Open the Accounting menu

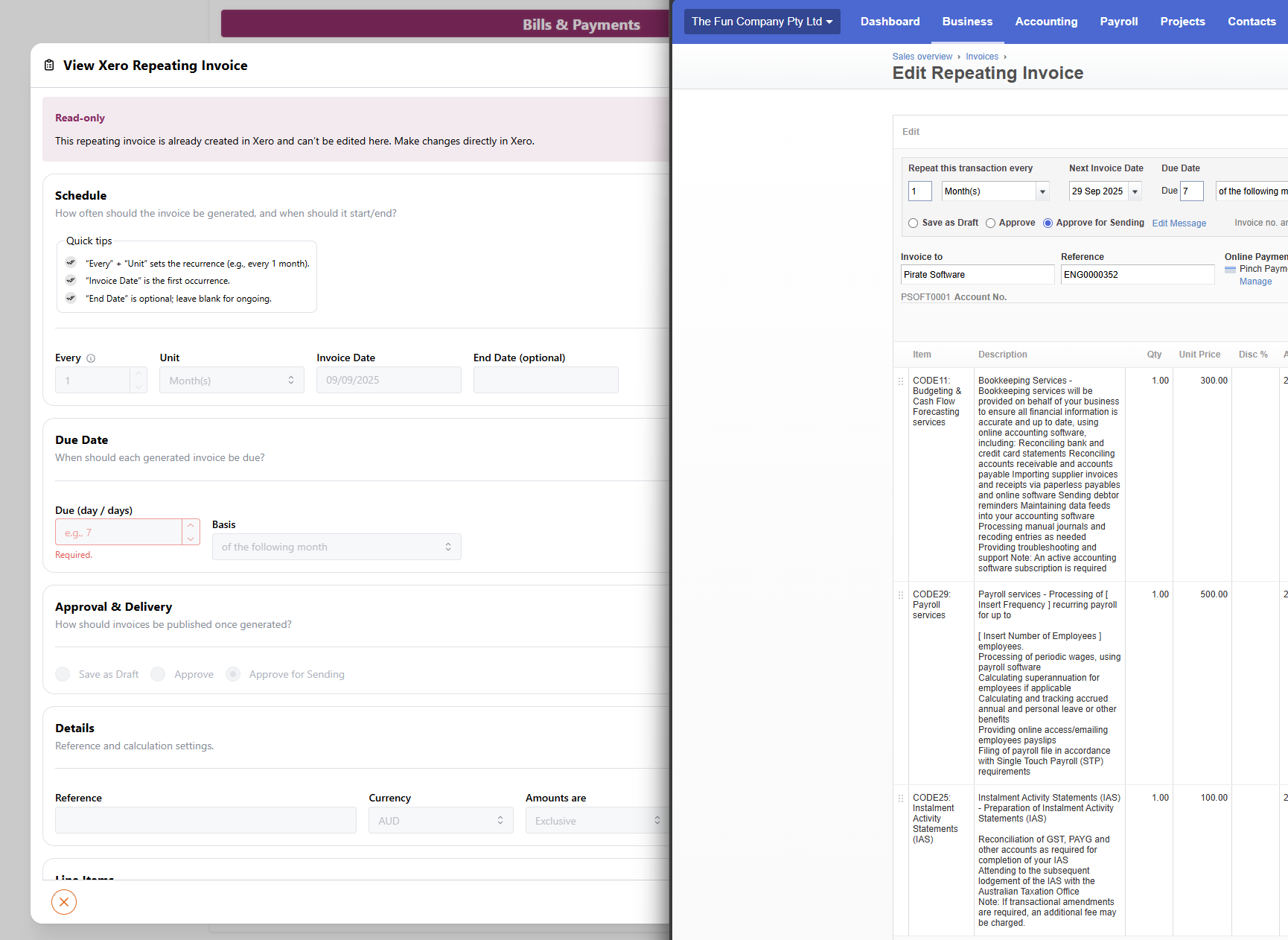click(1046, 22)
